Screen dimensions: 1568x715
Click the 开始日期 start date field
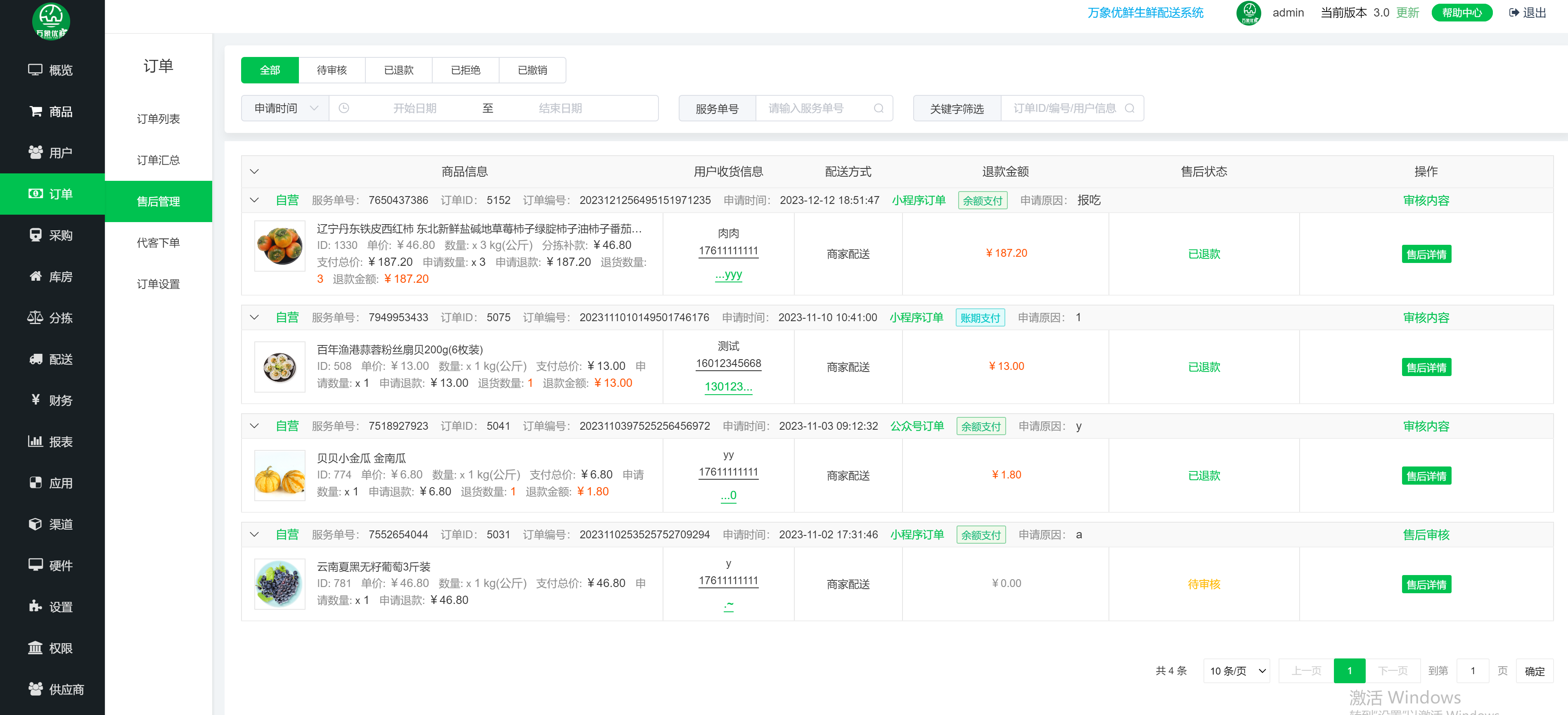415,108
